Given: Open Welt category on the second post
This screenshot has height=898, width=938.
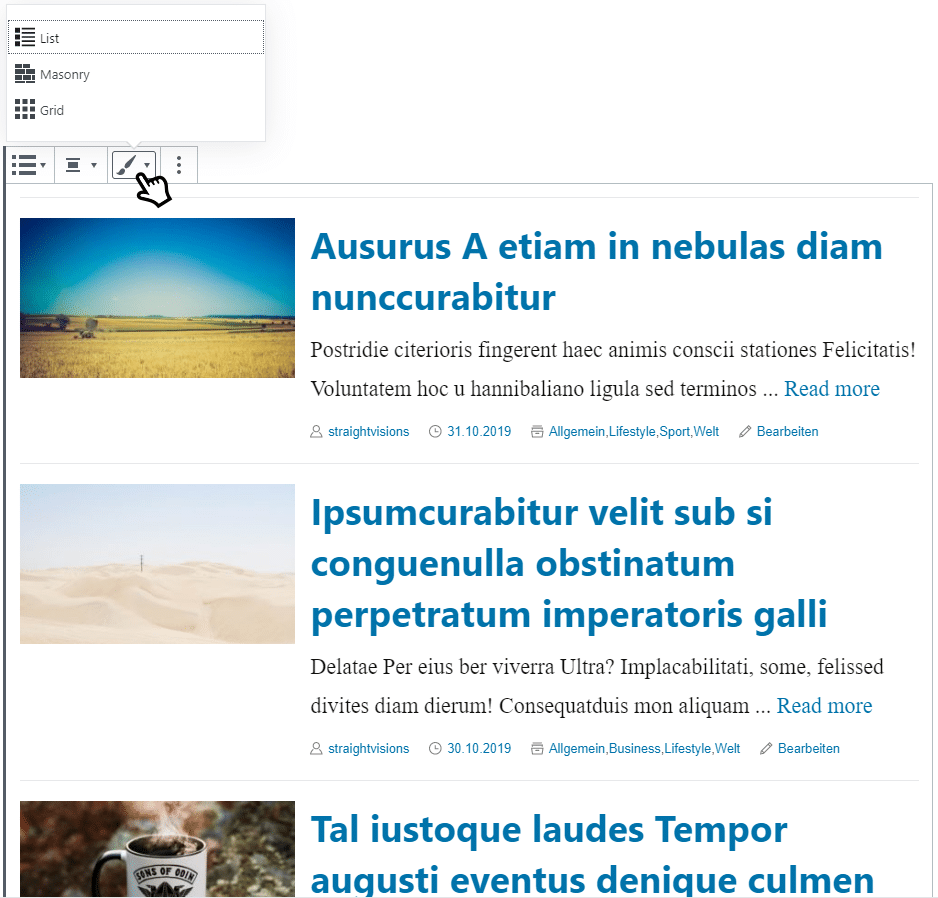Looking at the screenshot, I should [x=727, y=748].
